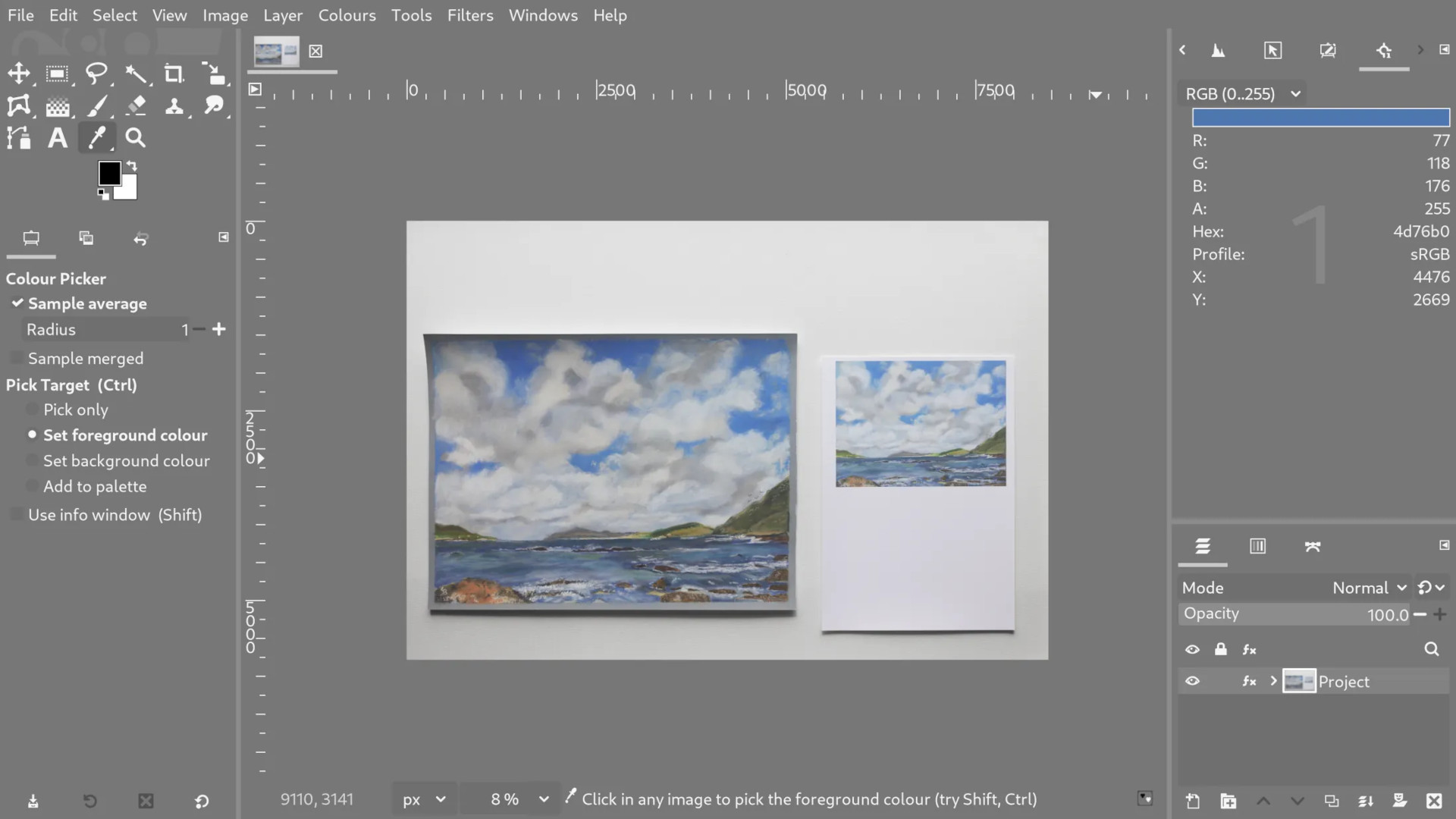Select the Free Select lasso tool
This screenshot has height=819, width=1456.
click(96, 74)
